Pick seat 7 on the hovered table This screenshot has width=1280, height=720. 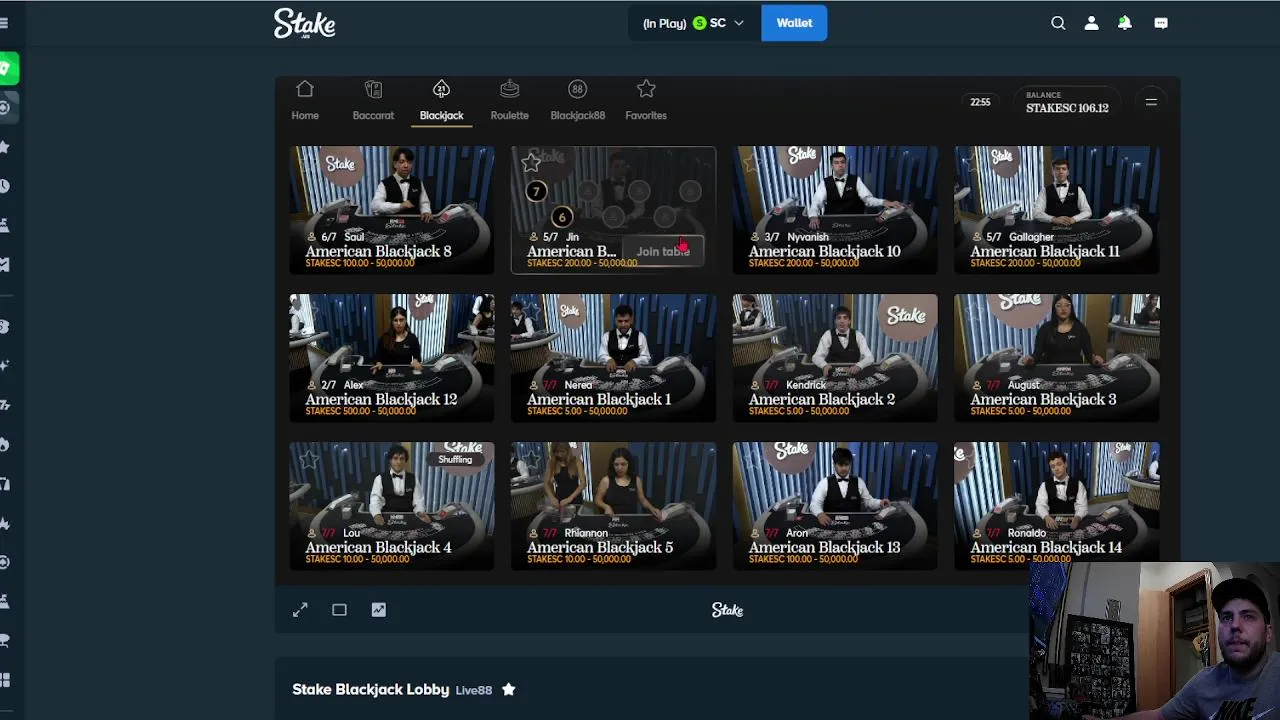[x=536, y=191]
